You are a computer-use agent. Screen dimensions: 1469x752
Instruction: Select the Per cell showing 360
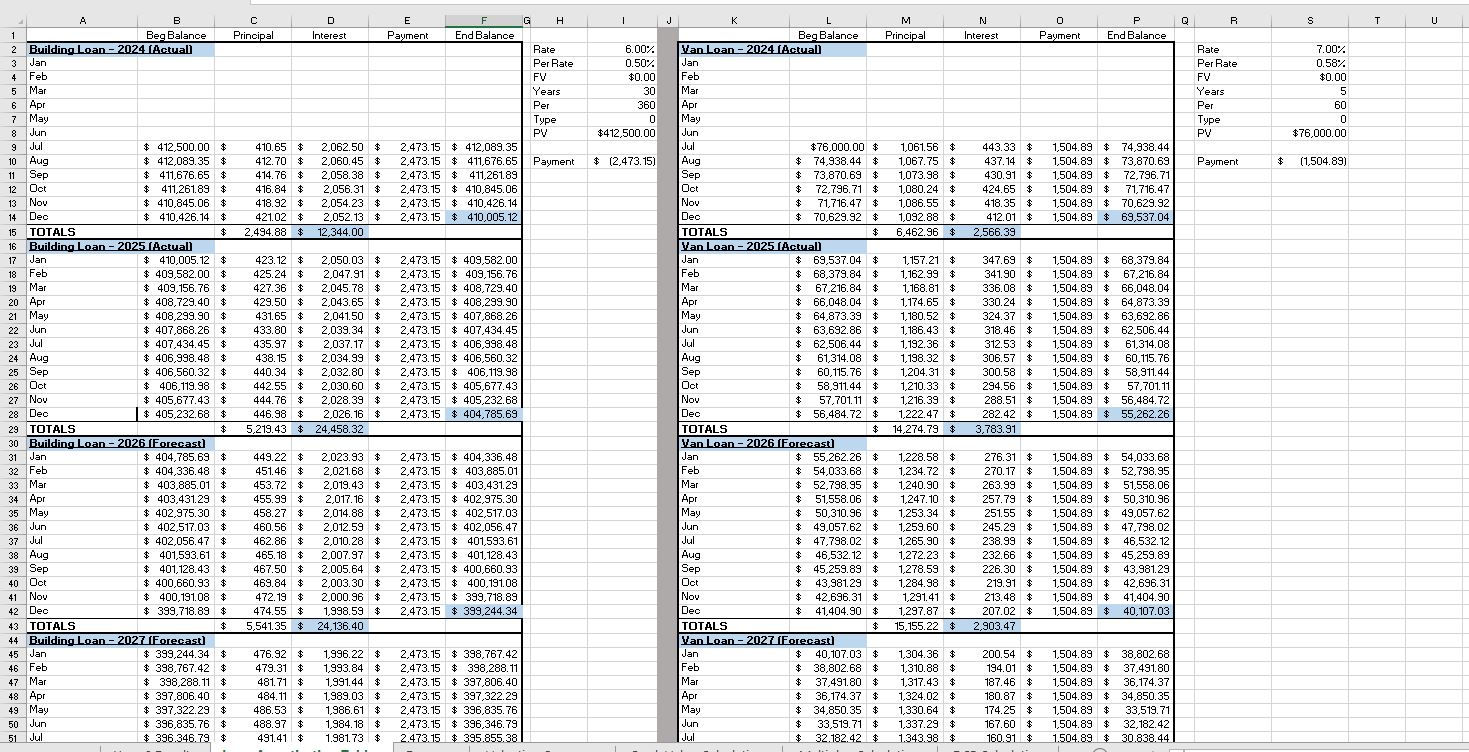coord(623,104)
